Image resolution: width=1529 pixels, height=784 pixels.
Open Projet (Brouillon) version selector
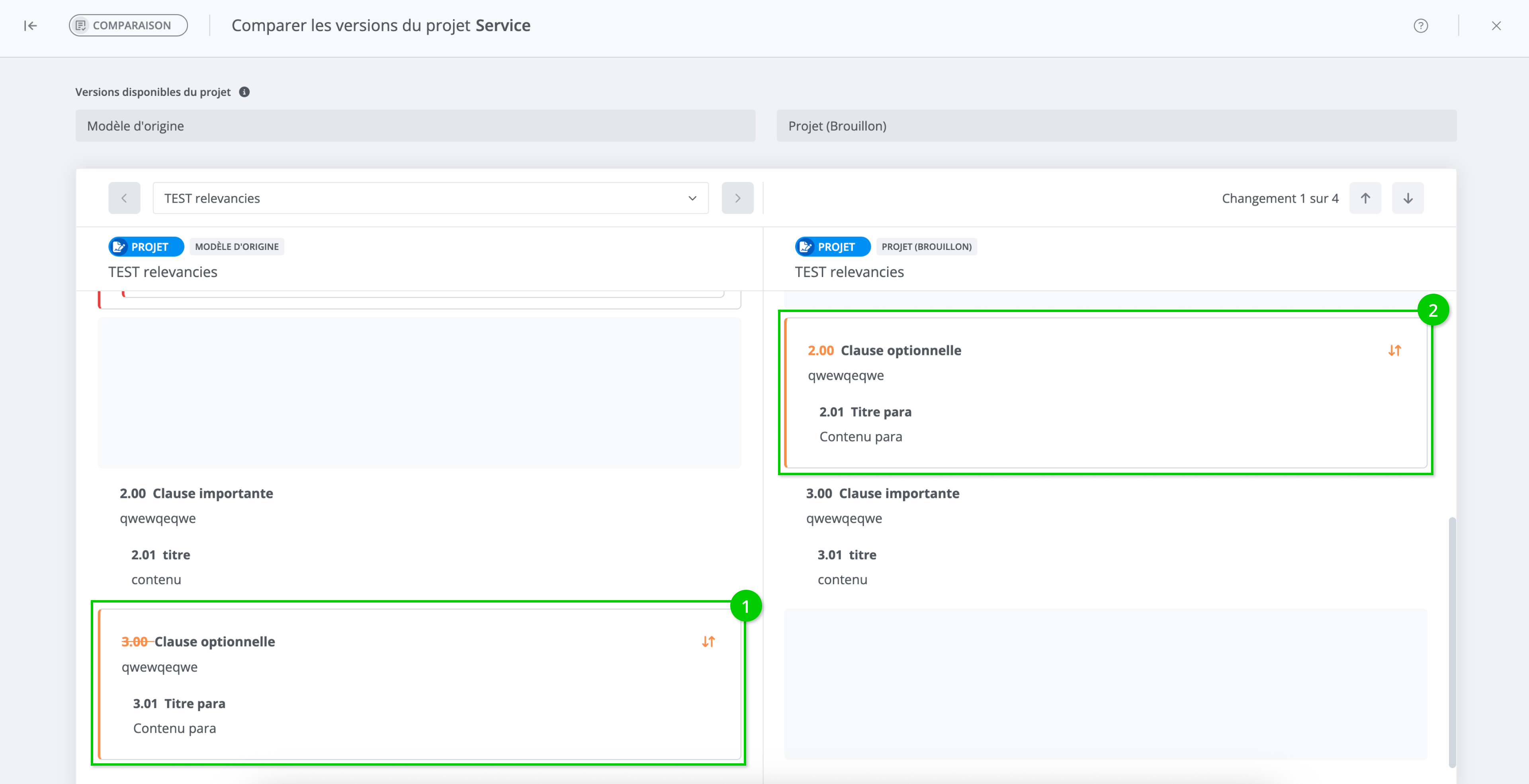pyautogui.click(x=1116, y=126)
